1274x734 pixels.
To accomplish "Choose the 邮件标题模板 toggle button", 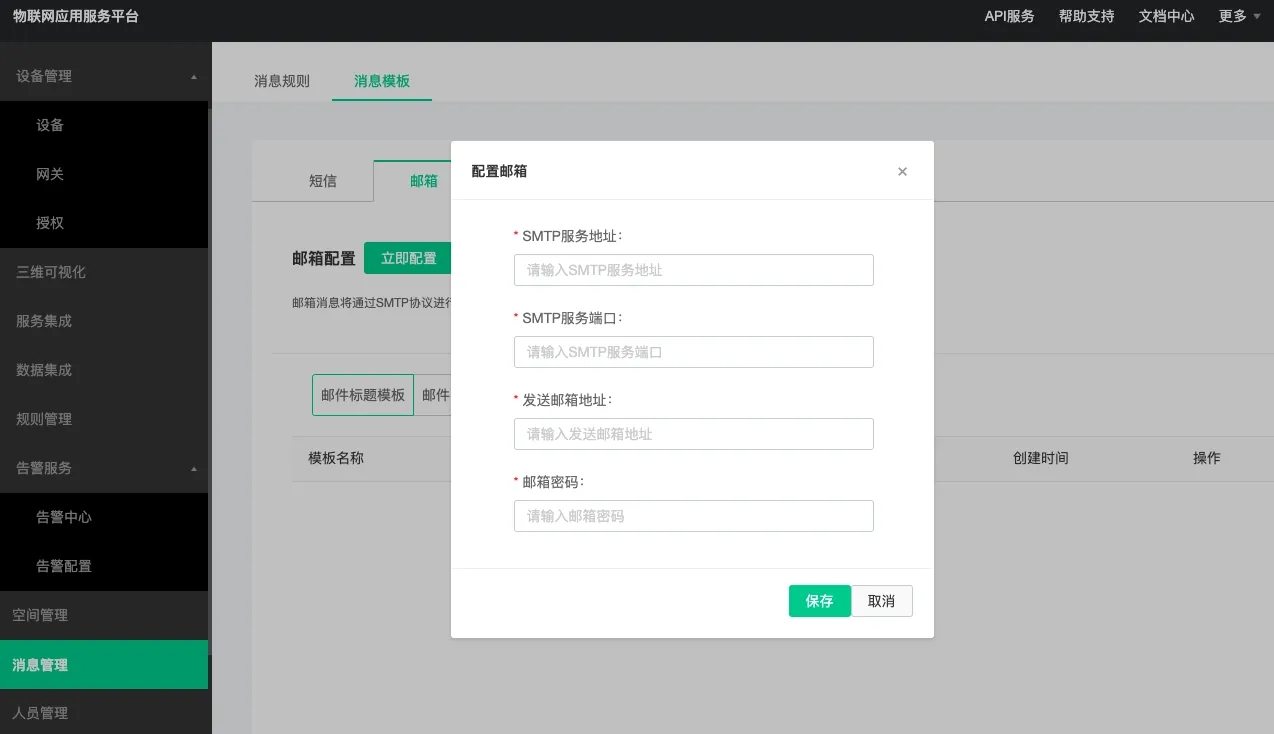I will click(363, 395).
